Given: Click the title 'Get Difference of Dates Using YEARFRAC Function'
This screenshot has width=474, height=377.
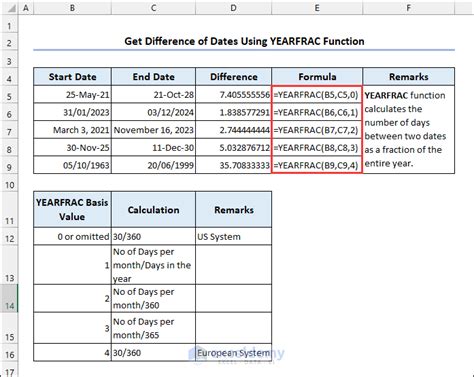Looking at the screenshot, I should coord(244,41).
